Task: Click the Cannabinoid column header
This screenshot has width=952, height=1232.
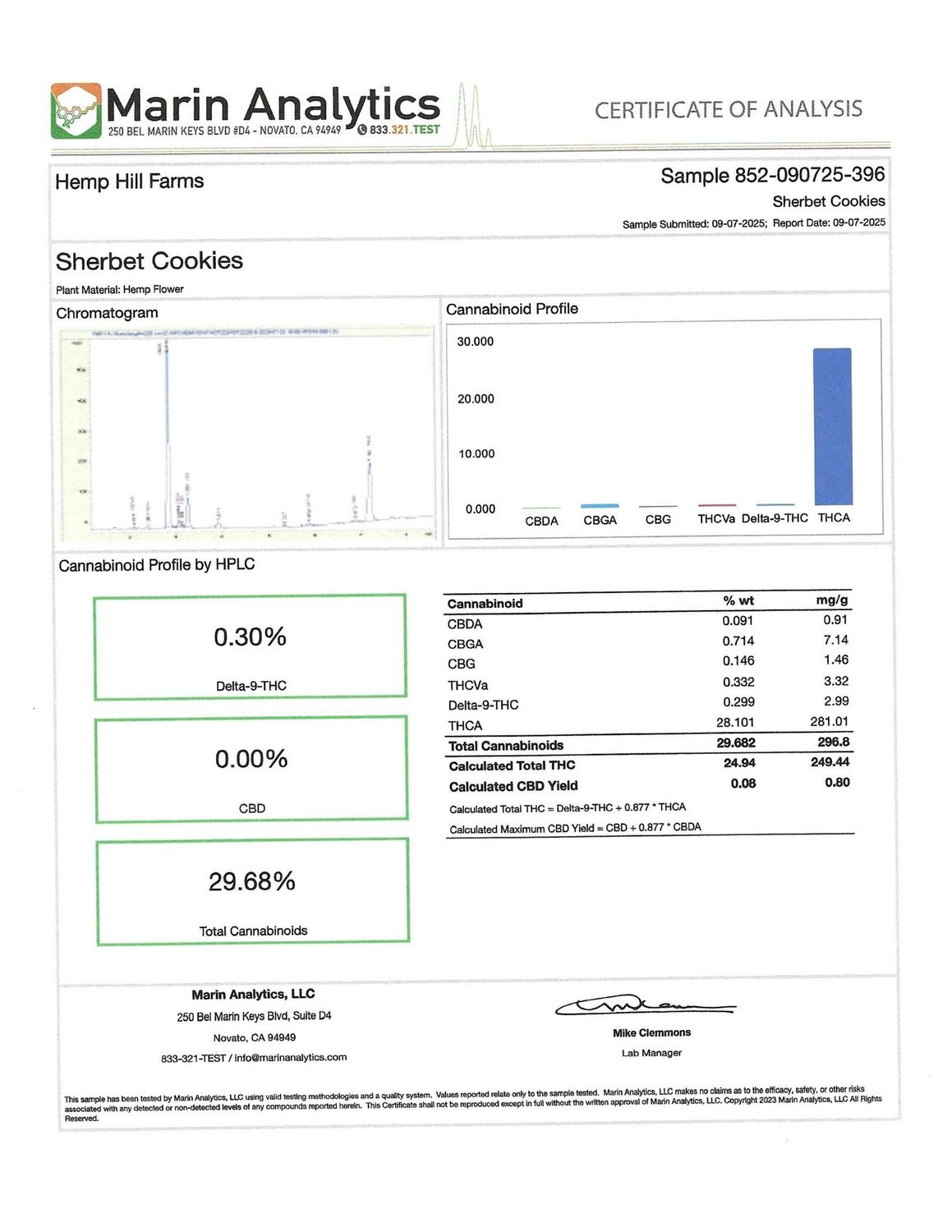Action: click(x=485, y=604)
